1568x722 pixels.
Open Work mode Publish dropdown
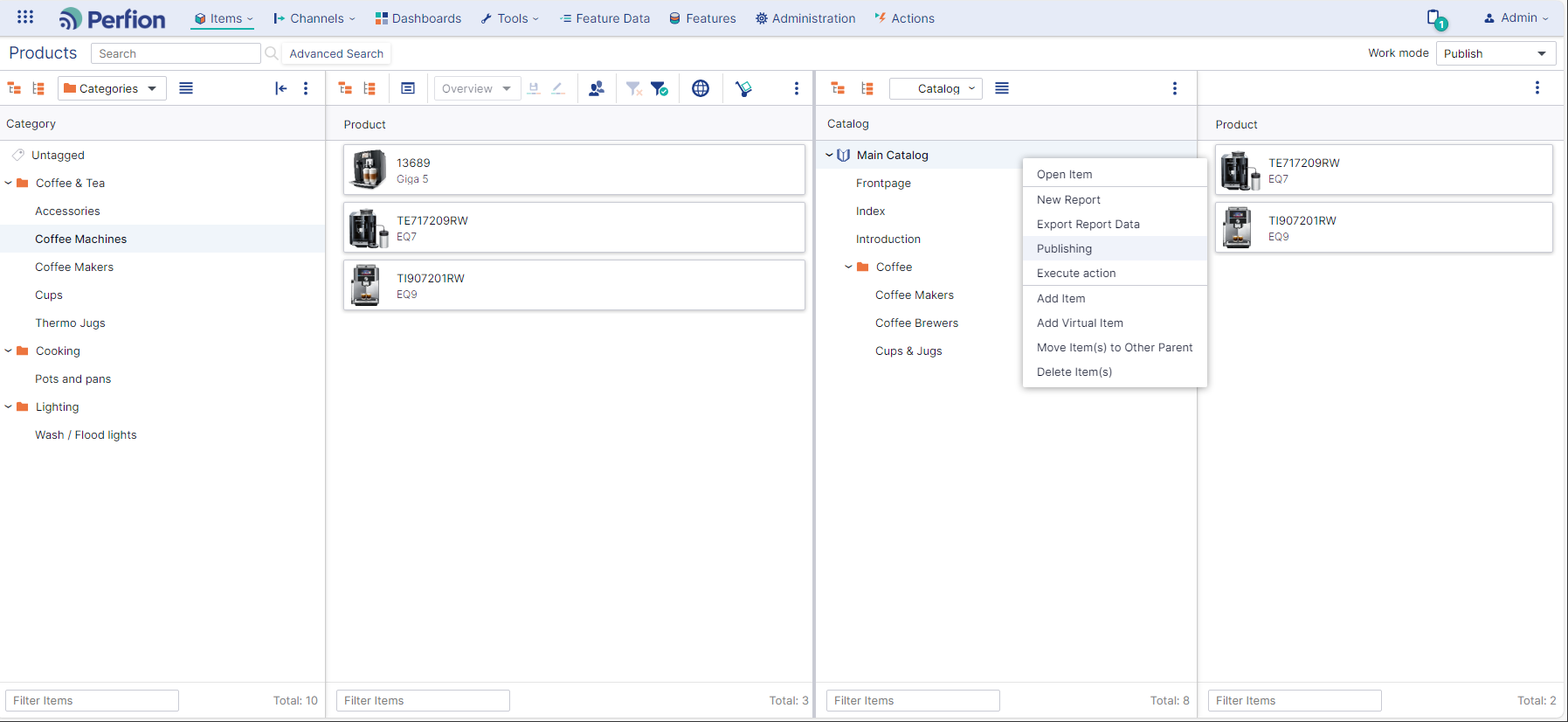pyautogui.click(x=1496, y=53)
